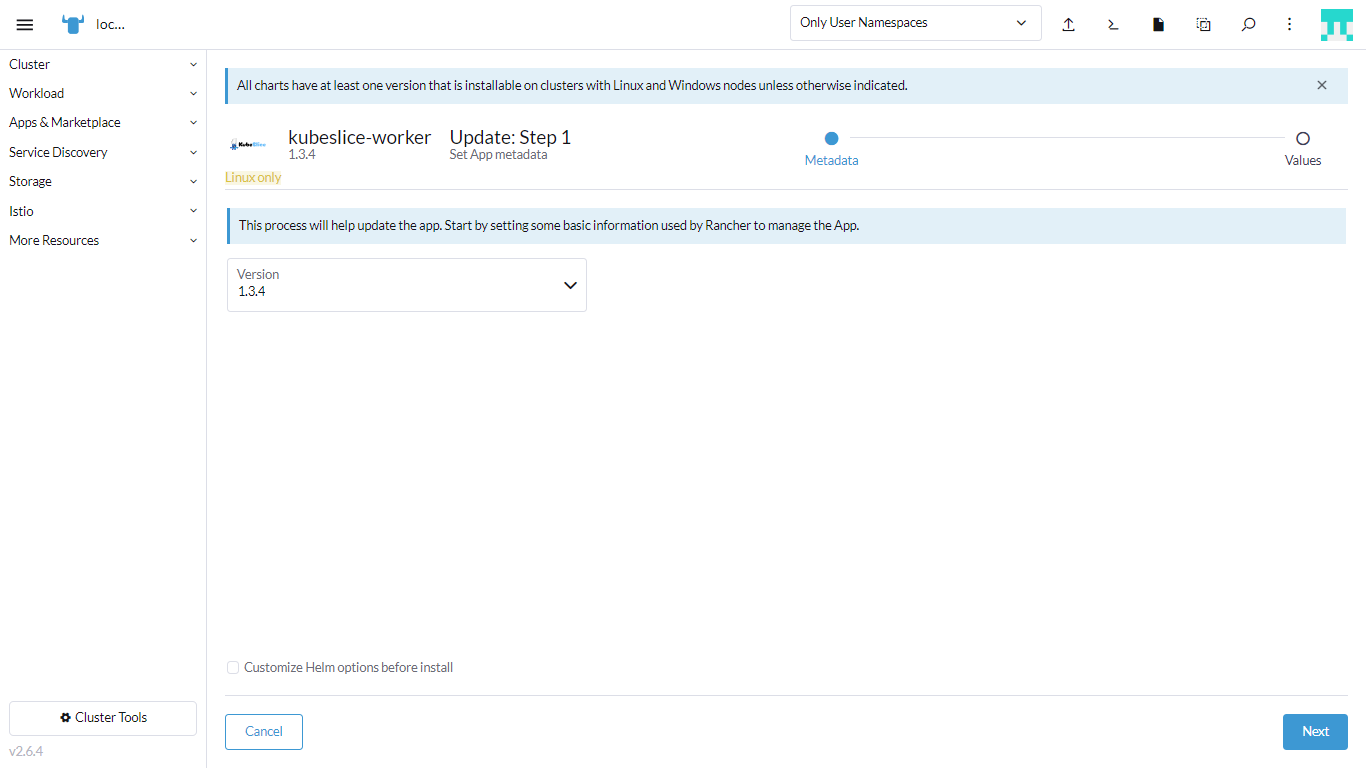Click the Values step circle
The width and height of the screenshot is (1366, 768).
1302,138
